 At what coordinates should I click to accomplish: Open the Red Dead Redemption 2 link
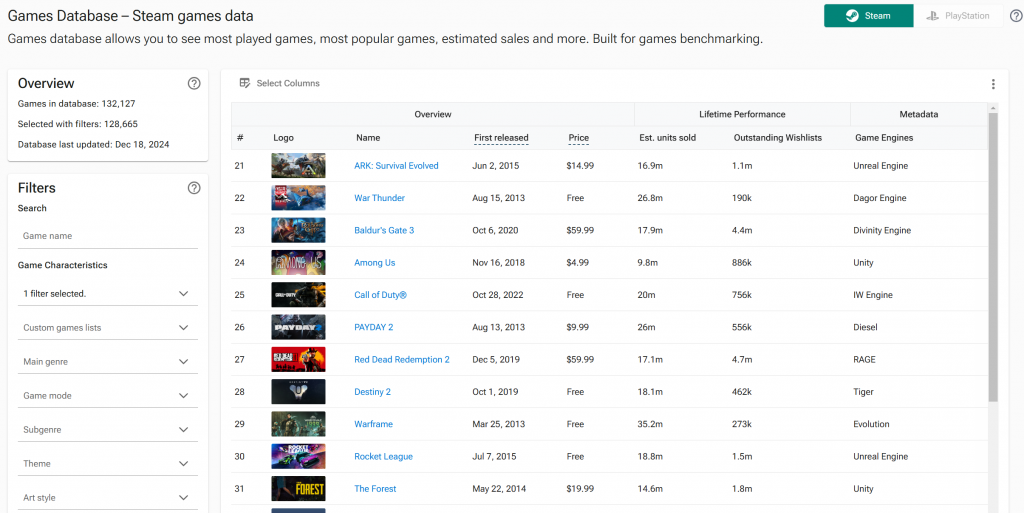click(402, 360)
